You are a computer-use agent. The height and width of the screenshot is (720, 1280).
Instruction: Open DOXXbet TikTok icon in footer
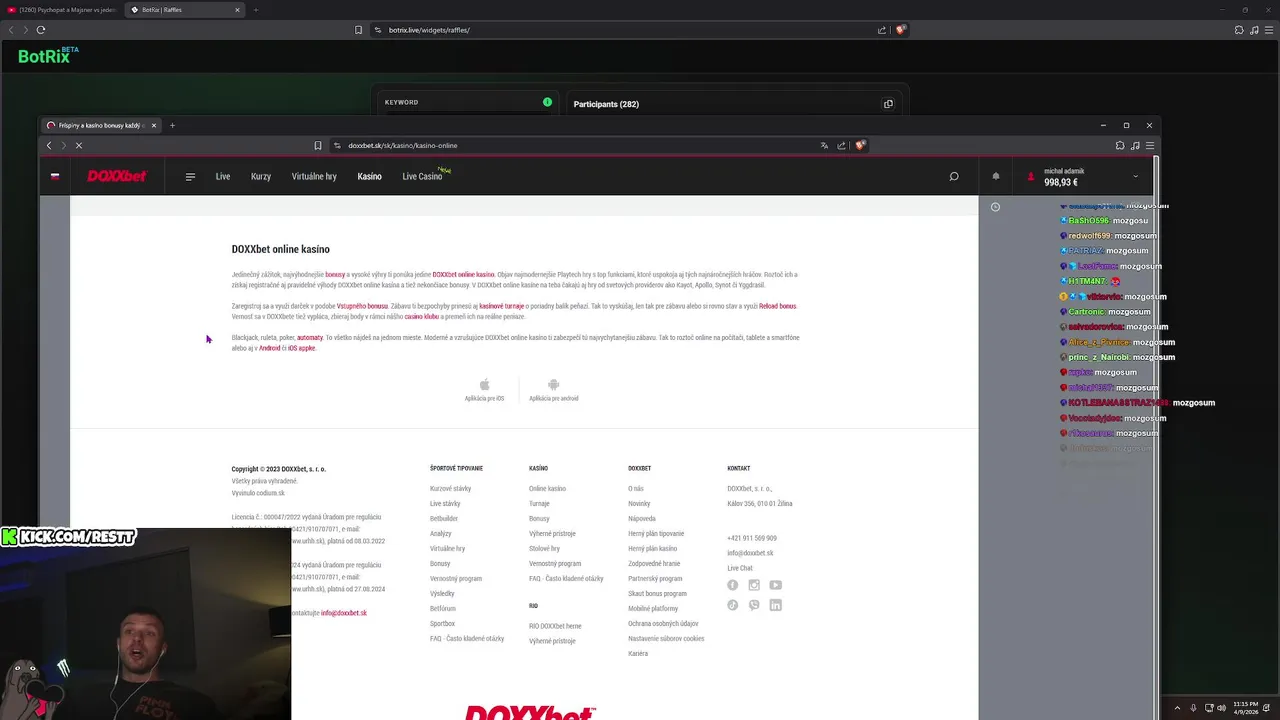(733, 605)
